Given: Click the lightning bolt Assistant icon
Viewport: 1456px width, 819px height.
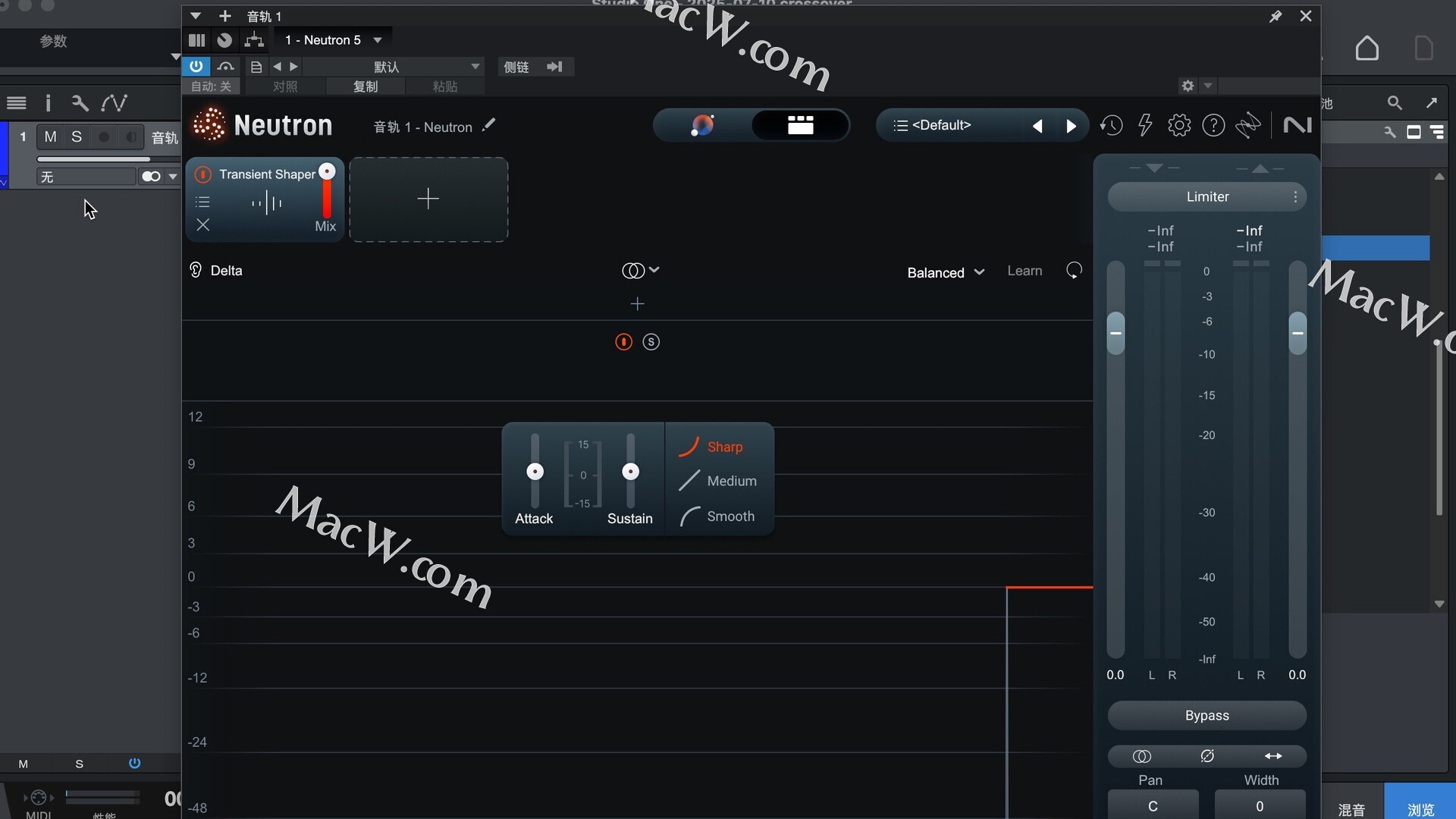Looking at the screenshot, I should (1145, 125).
